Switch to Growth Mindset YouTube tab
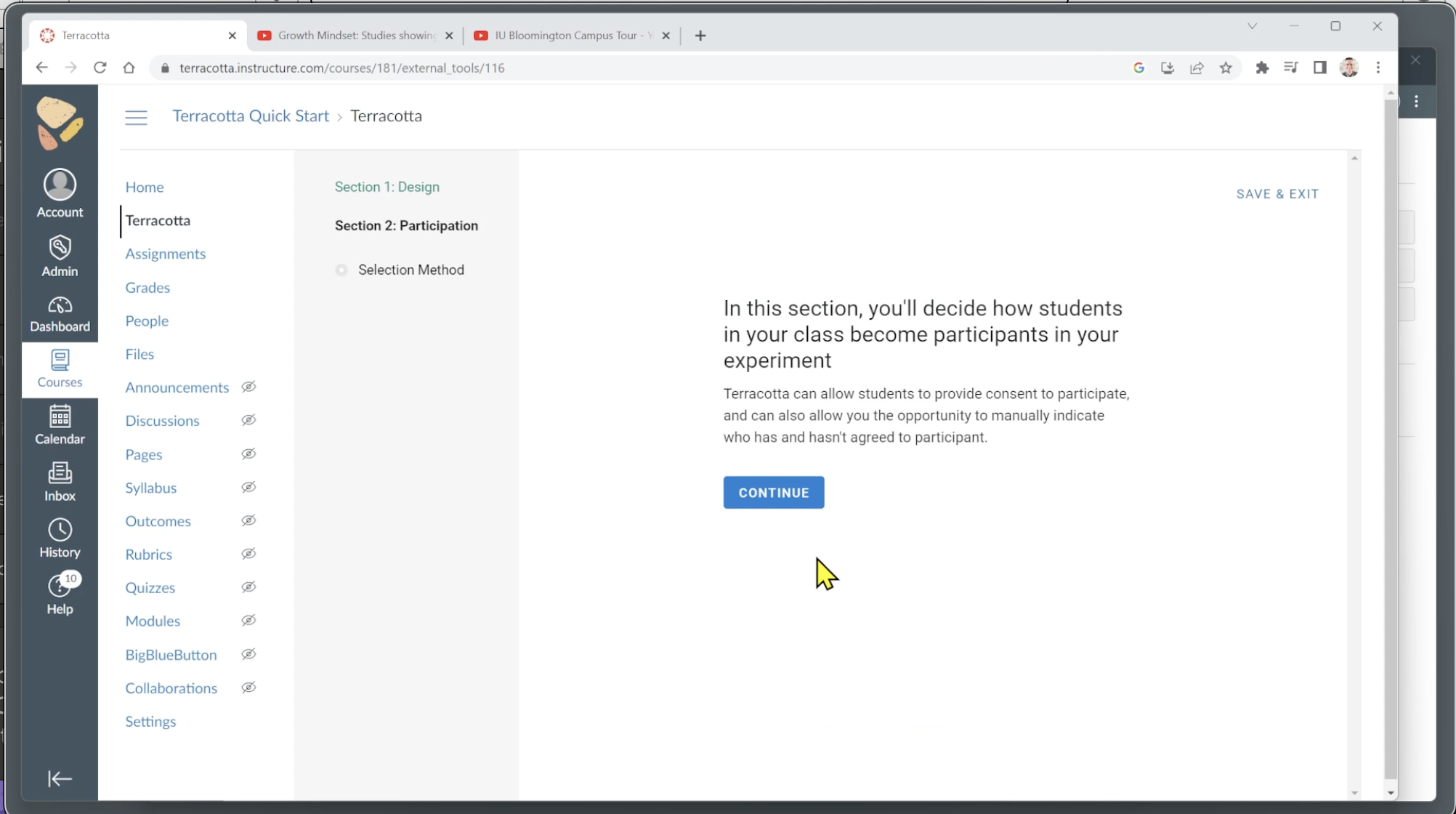 [356, 36]
